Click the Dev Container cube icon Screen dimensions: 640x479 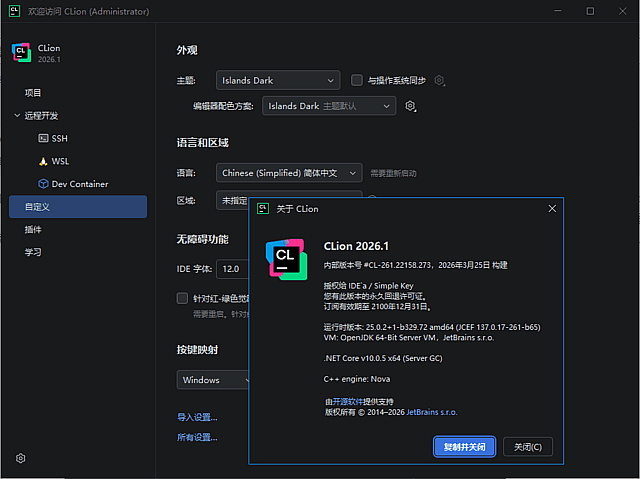43,184
